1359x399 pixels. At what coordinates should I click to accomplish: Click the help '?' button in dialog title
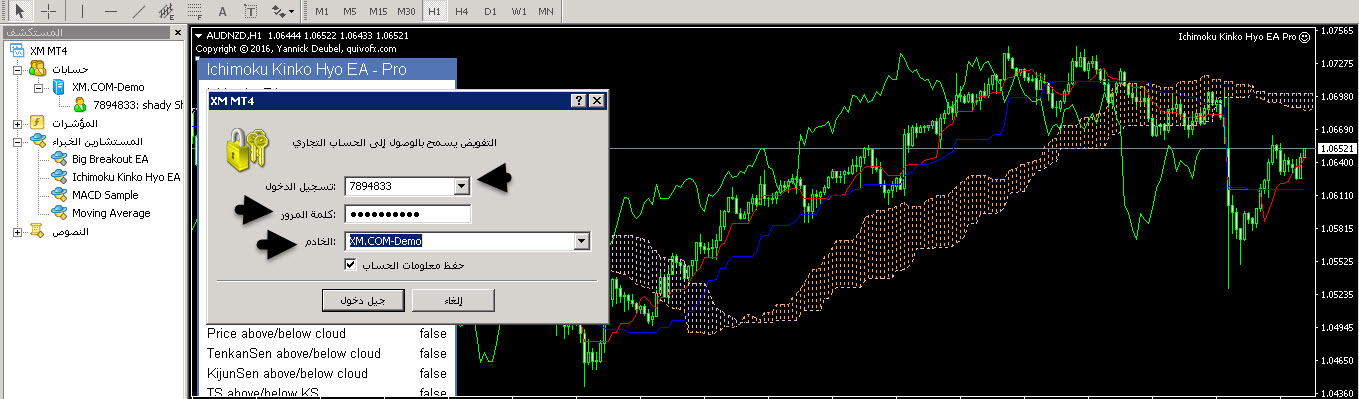579,101
